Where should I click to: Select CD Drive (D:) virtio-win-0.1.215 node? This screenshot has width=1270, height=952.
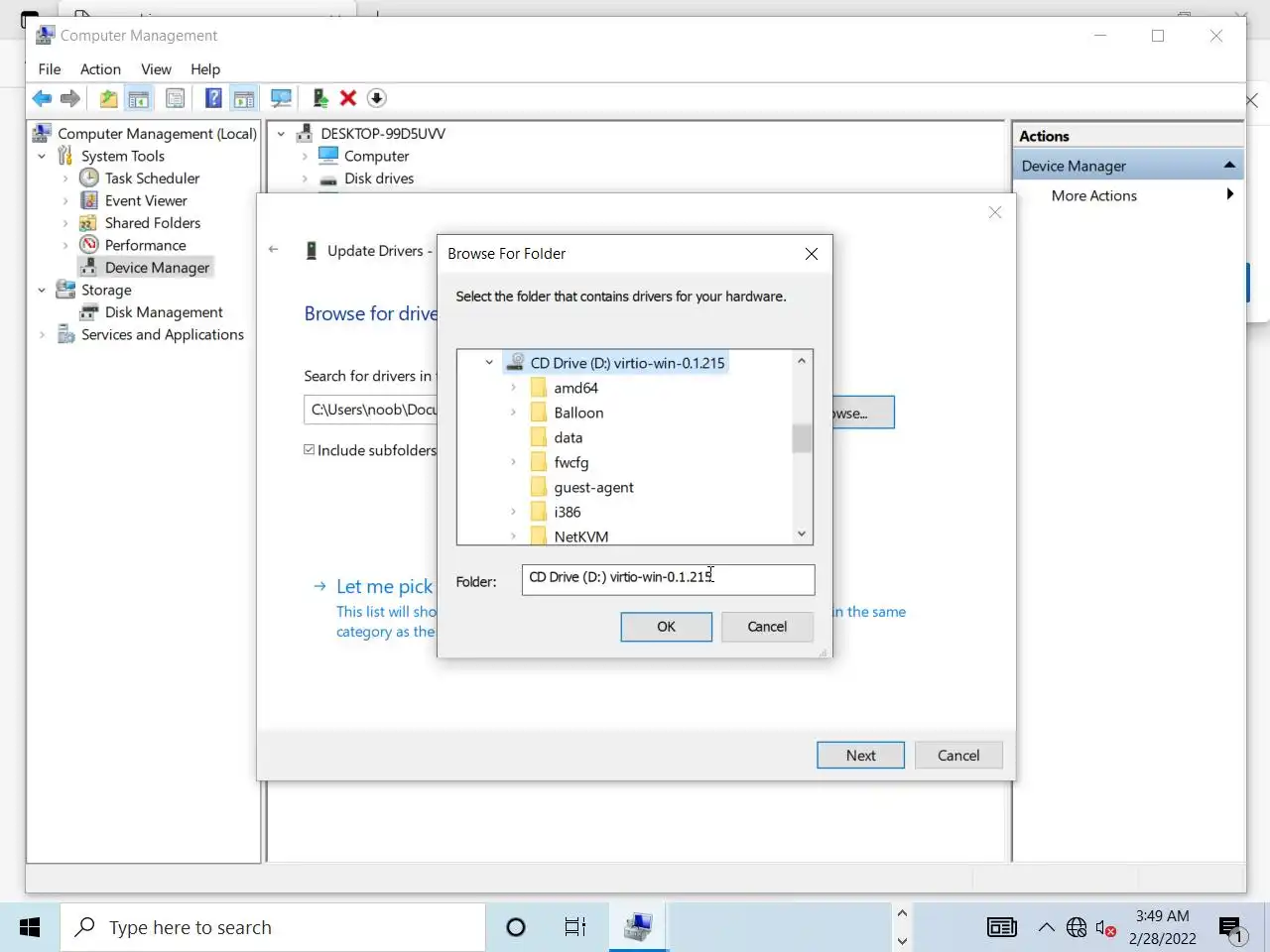[x=627, y=363]
